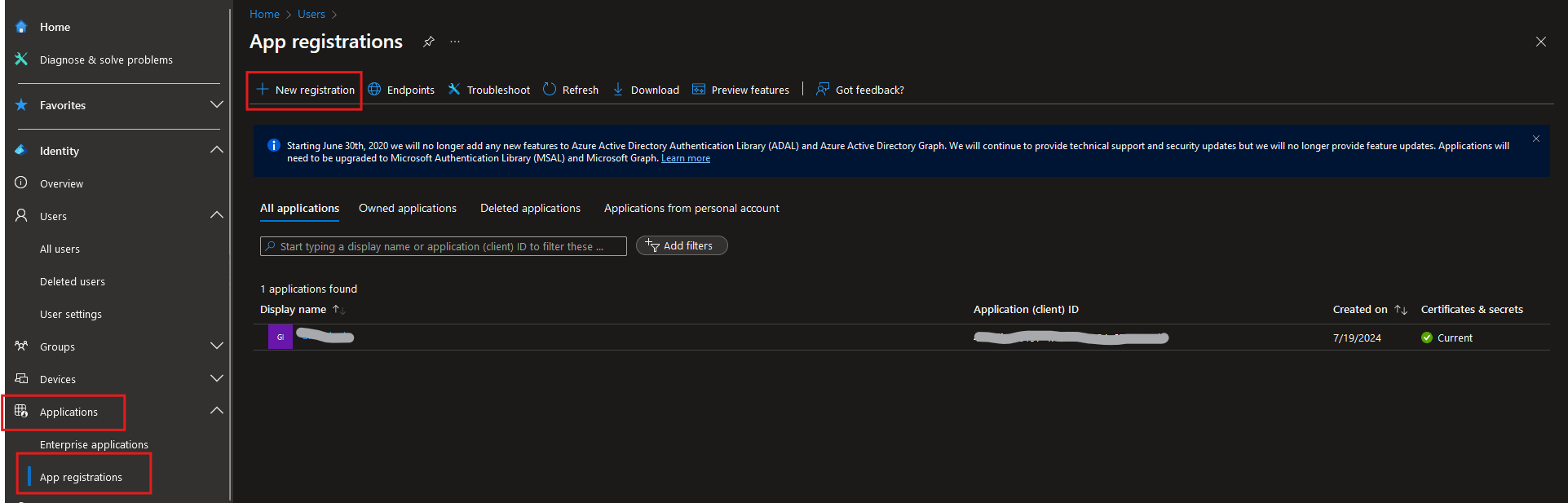This screenshot has width=1568, height=503.
Task: Click the Users person icon
Action: click(x=21, y=215)
